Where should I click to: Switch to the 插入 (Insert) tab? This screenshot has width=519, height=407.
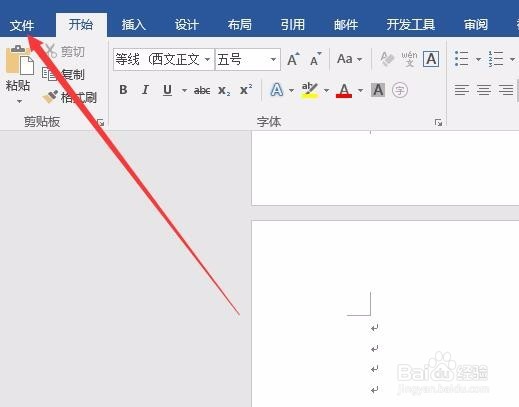coord(134,25)
